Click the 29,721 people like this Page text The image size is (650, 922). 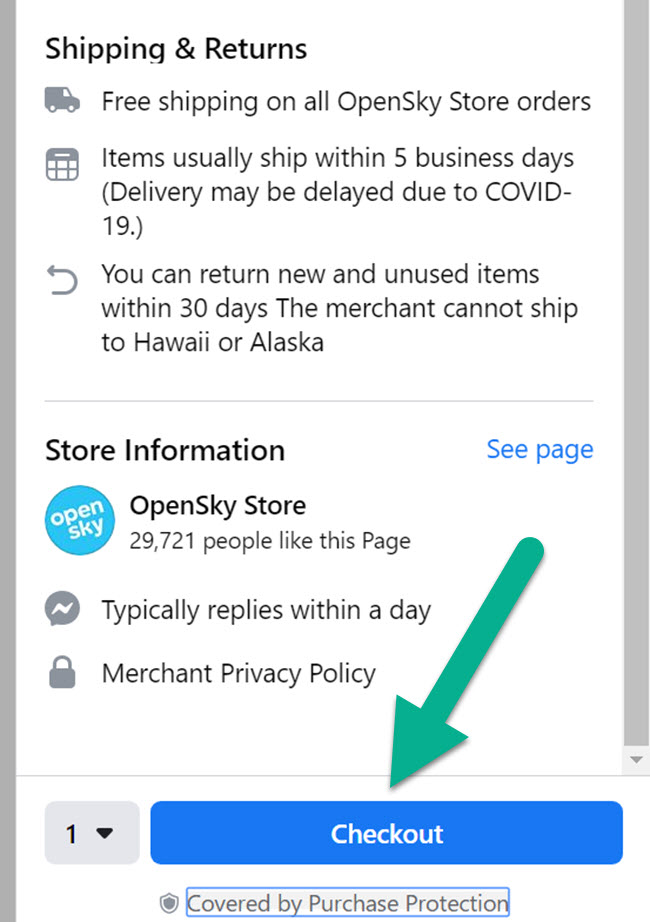pos(270,541)
